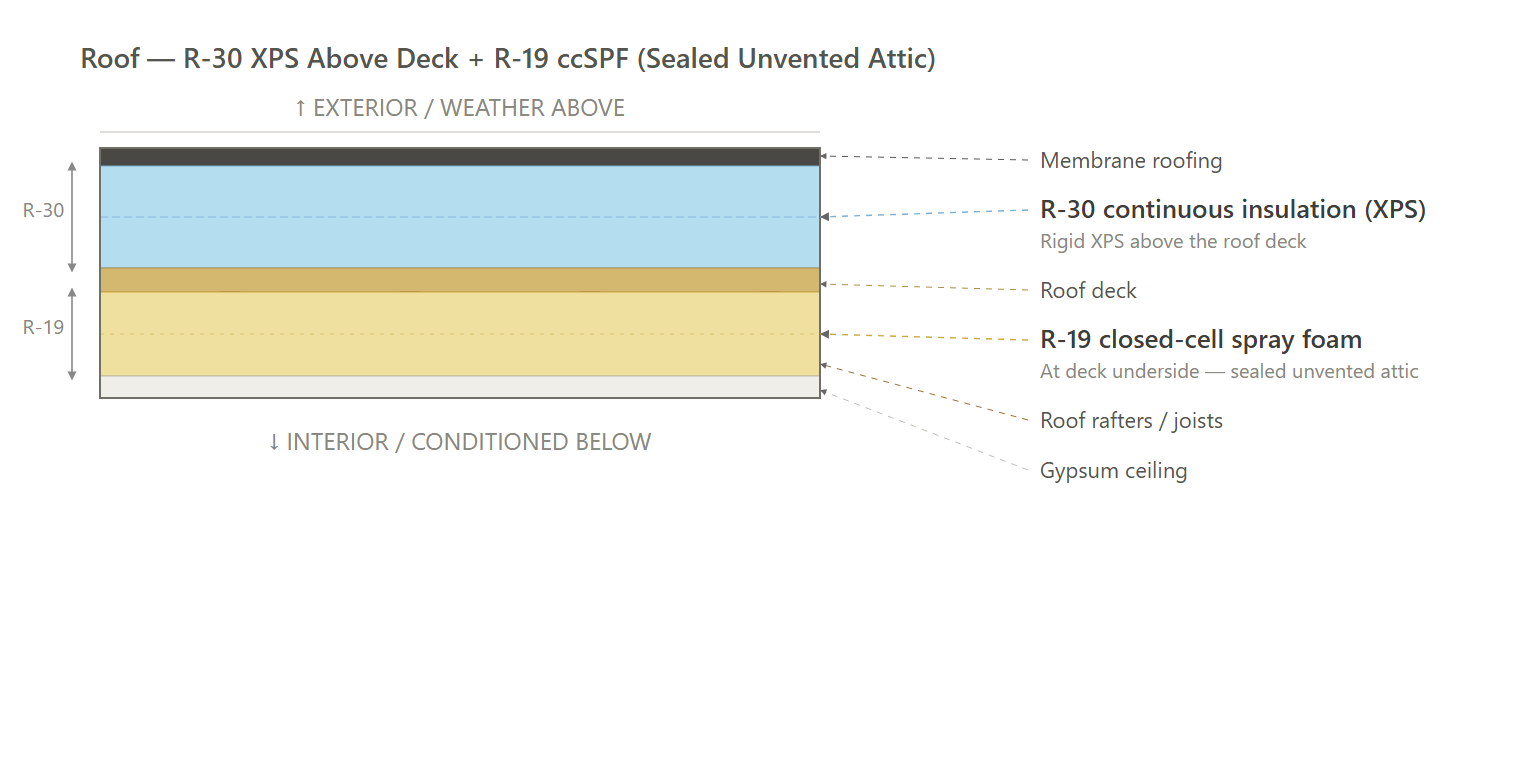Click the Interior / Conditioned Below text
This screenshot has width=1520, height=776.
459,442
